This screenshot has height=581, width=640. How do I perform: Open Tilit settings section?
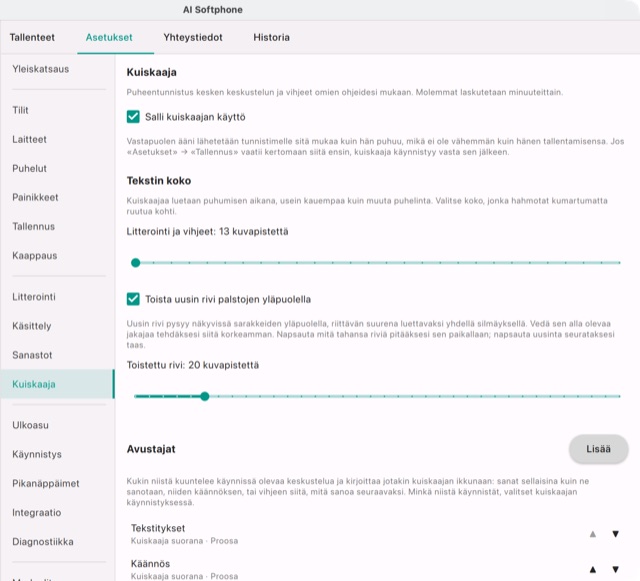coord(57,110)
